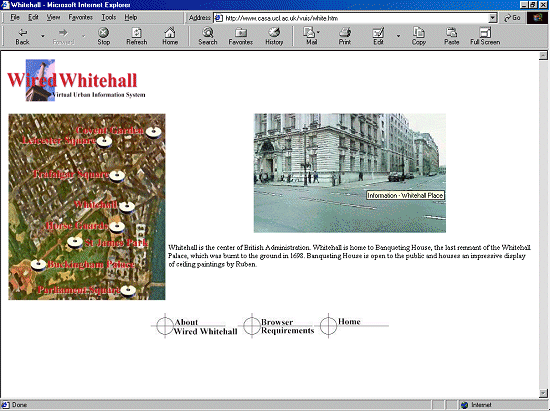Select the Trafalgar Square map marker
This screenshot has height=411, width=550.
coord(117,176)
